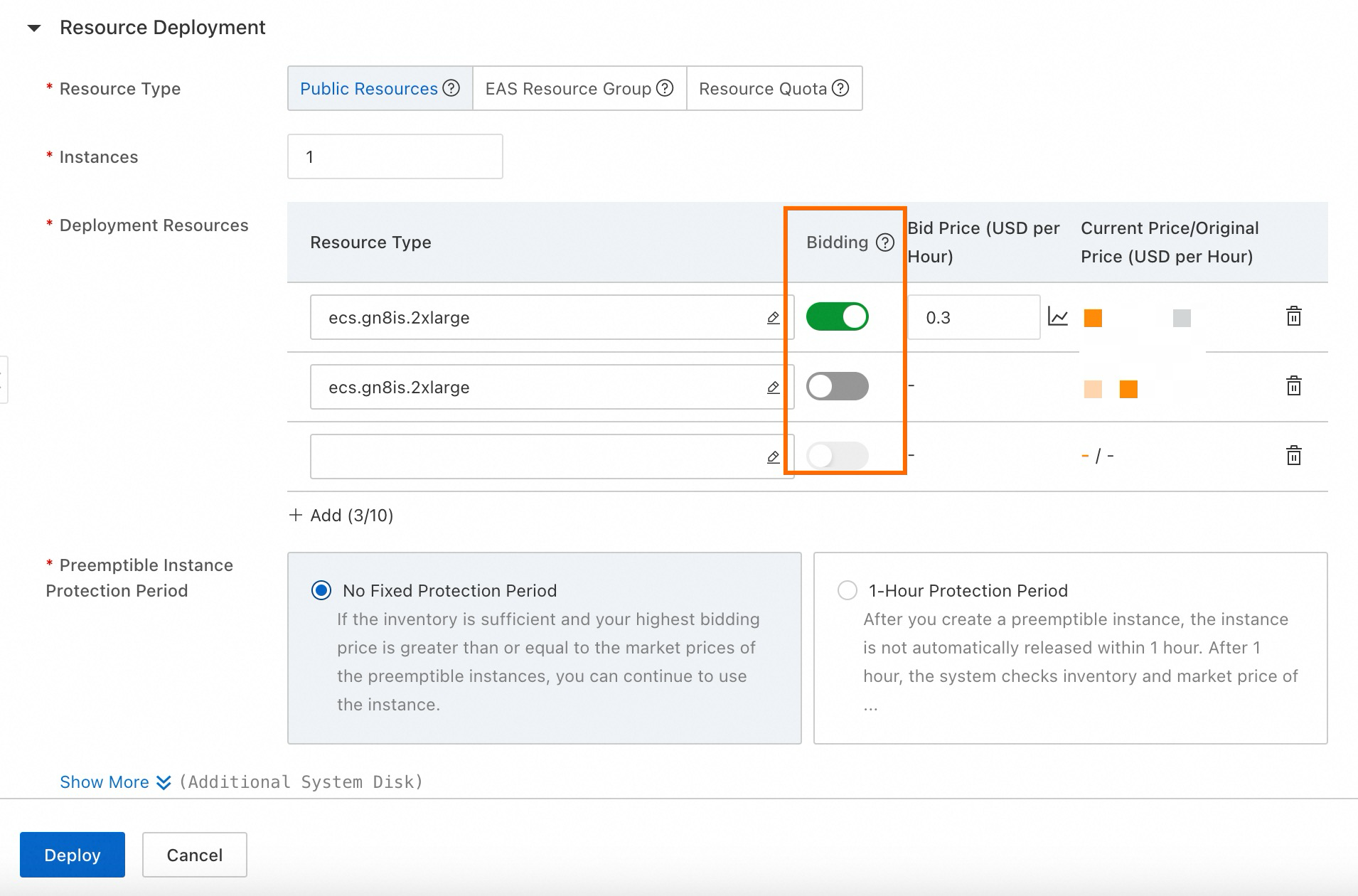The image size is (1358, 896).
Task: Select the 1-Hour Protection Period option
Action: (x=847, y=590)
